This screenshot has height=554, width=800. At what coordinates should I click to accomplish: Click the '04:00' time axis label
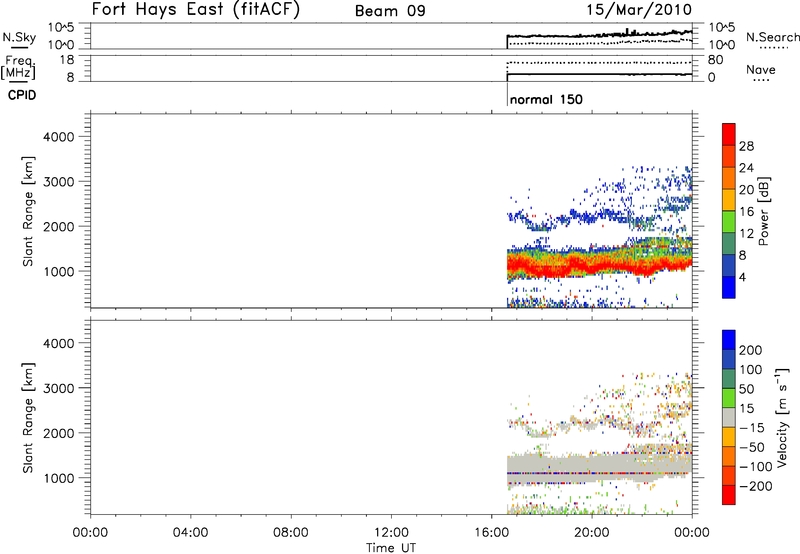point(190,533)
